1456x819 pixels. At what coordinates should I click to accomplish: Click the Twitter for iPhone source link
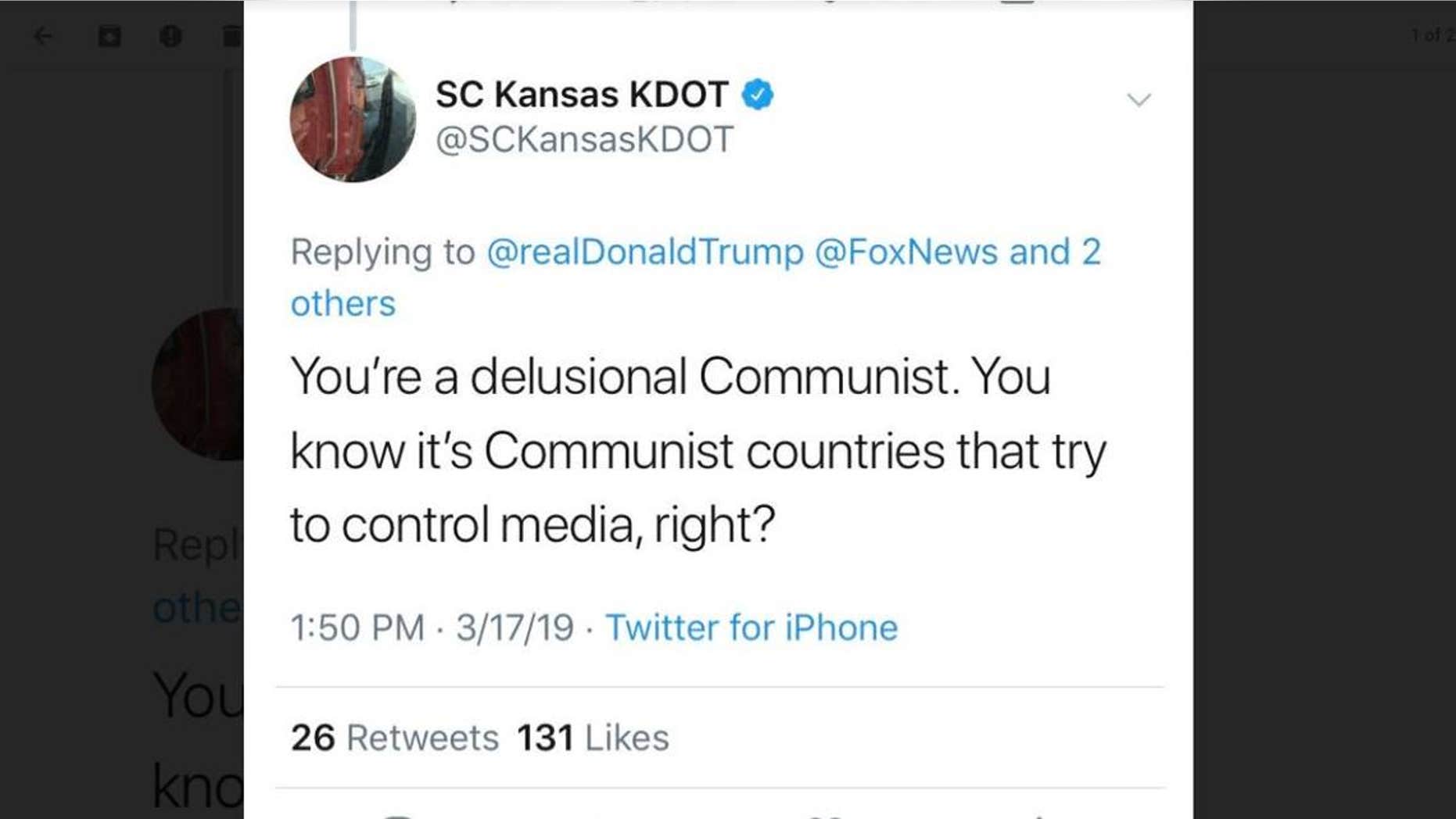coord(751,628)
